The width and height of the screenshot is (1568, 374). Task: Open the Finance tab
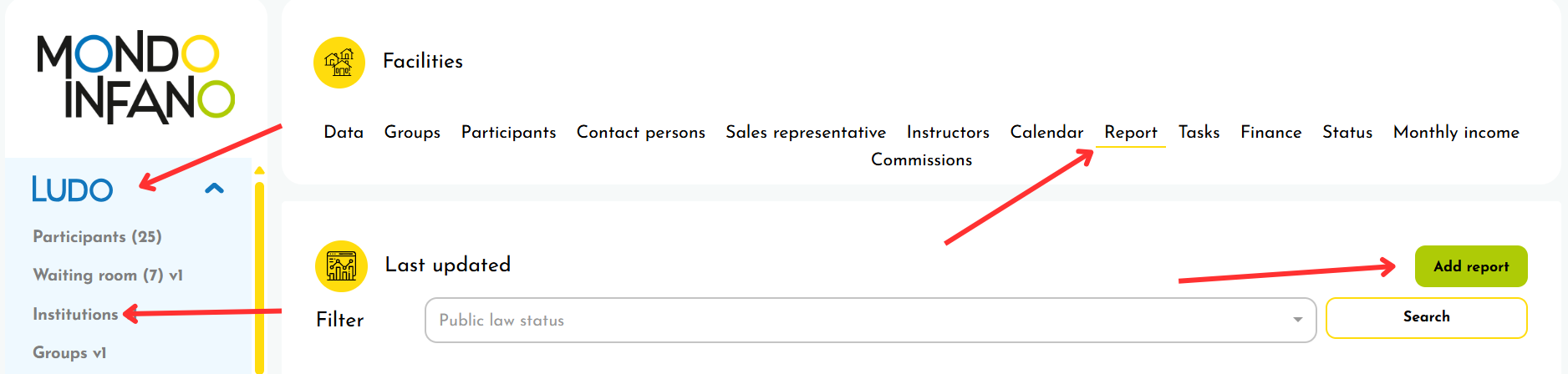click(x=1270, y=133)
